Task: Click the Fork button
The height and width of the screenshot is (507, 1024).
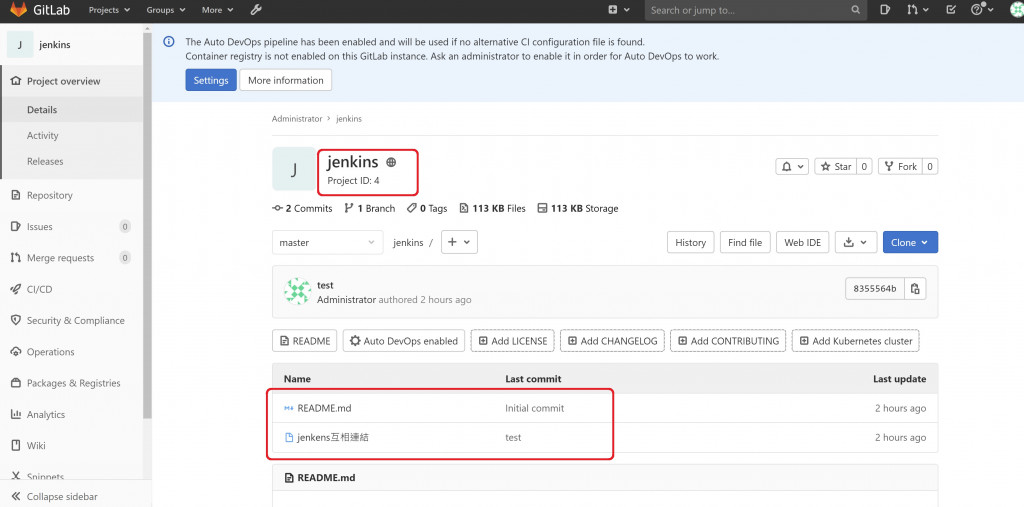Action: (900, 167)
